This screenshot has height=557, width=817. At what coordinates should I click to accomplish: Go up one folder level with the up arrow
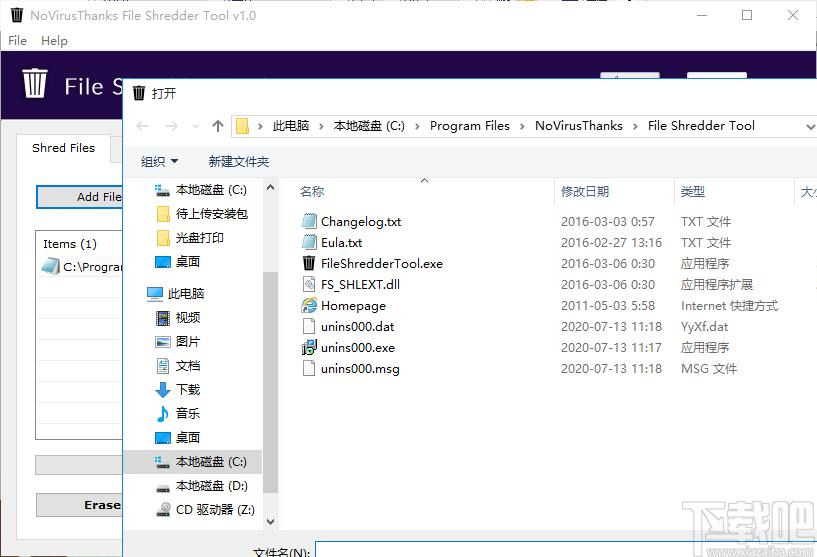point(218,126)
